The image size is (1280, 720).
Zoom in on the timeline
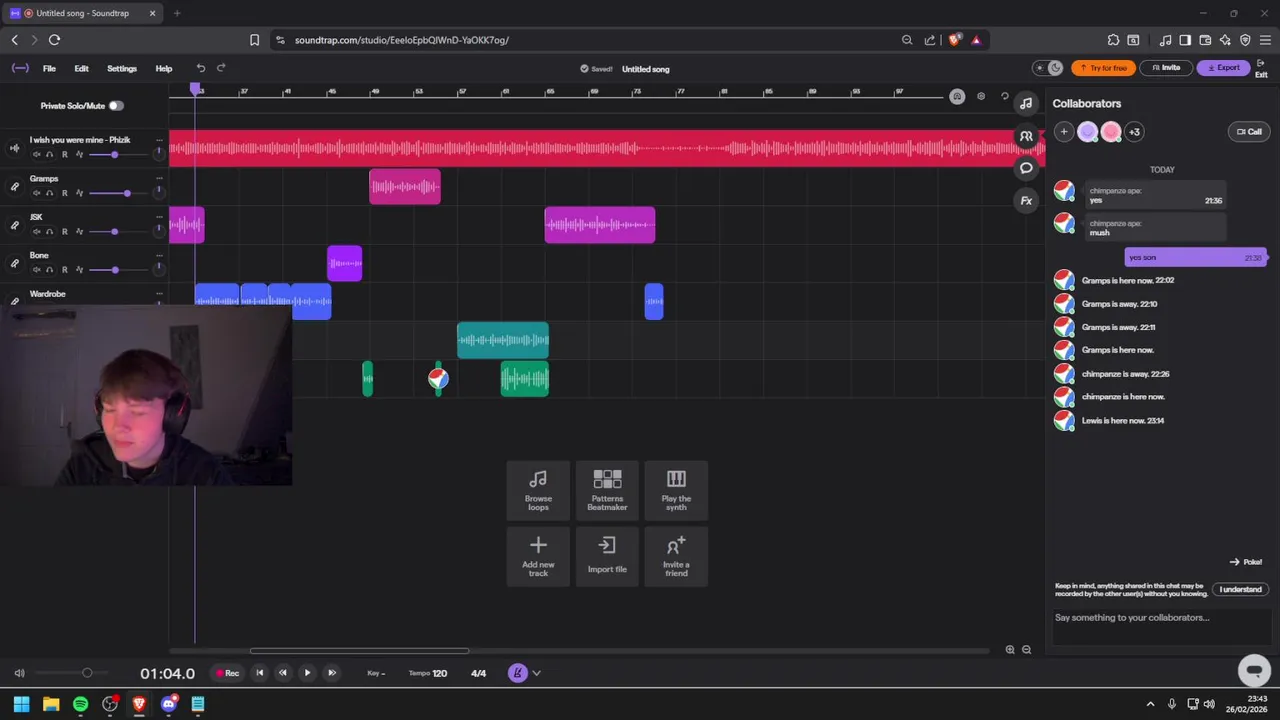1010,650
